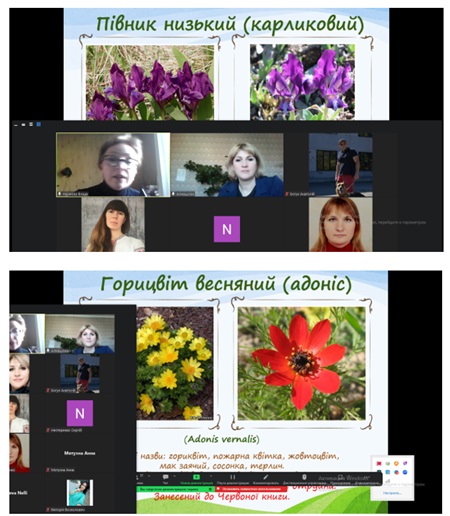
Task: Expand the arrow next to New Share
Action: (x=210, y=476)
